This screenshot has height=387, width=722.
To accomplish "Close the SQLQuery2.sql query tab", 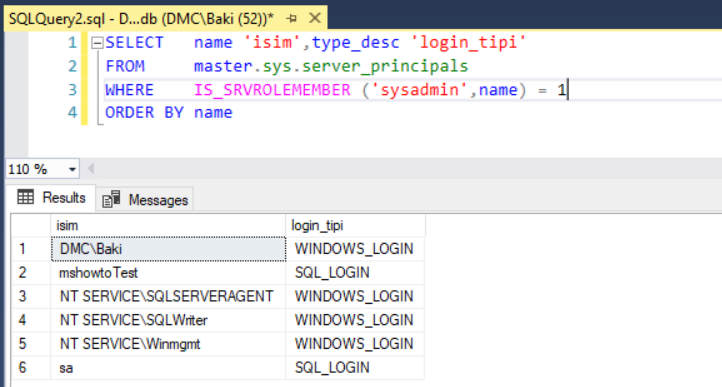I will click(315, 18).
